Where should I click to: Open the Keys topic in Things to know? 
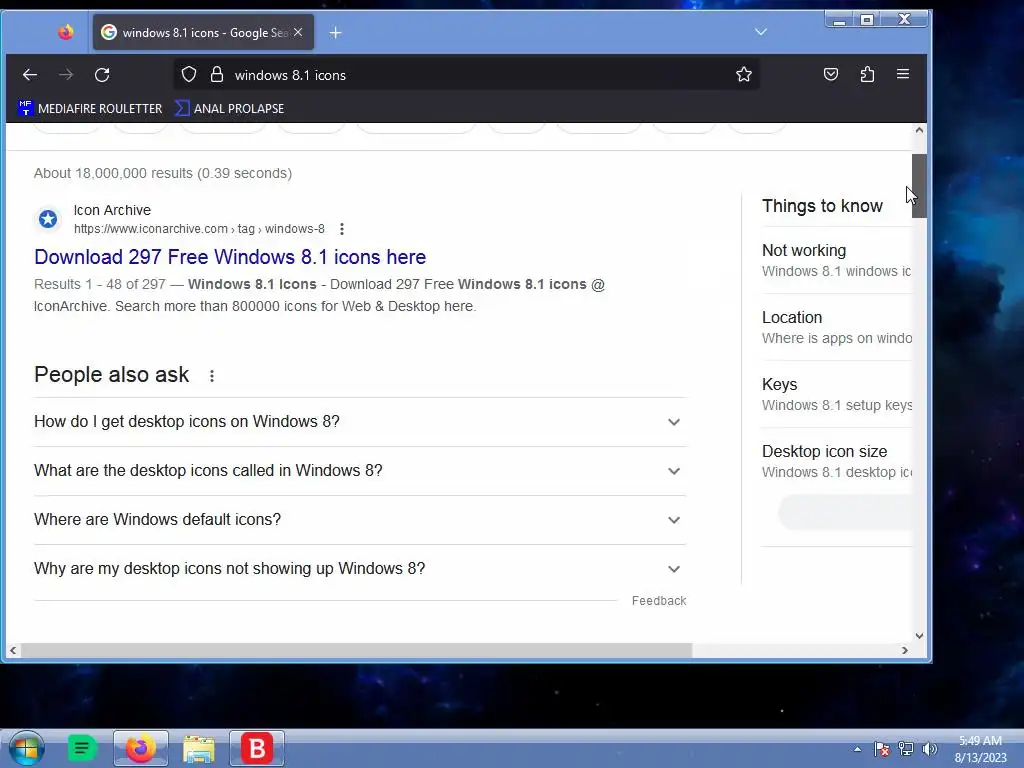837,394
